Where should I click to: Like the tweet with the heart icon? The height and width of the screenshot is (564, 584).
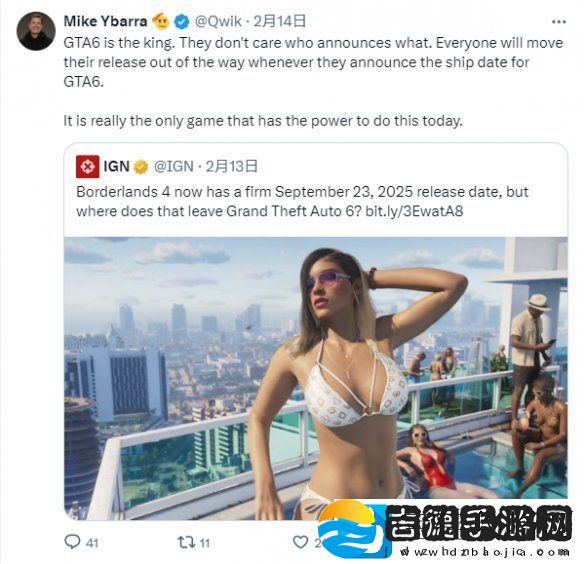[300, 542]
